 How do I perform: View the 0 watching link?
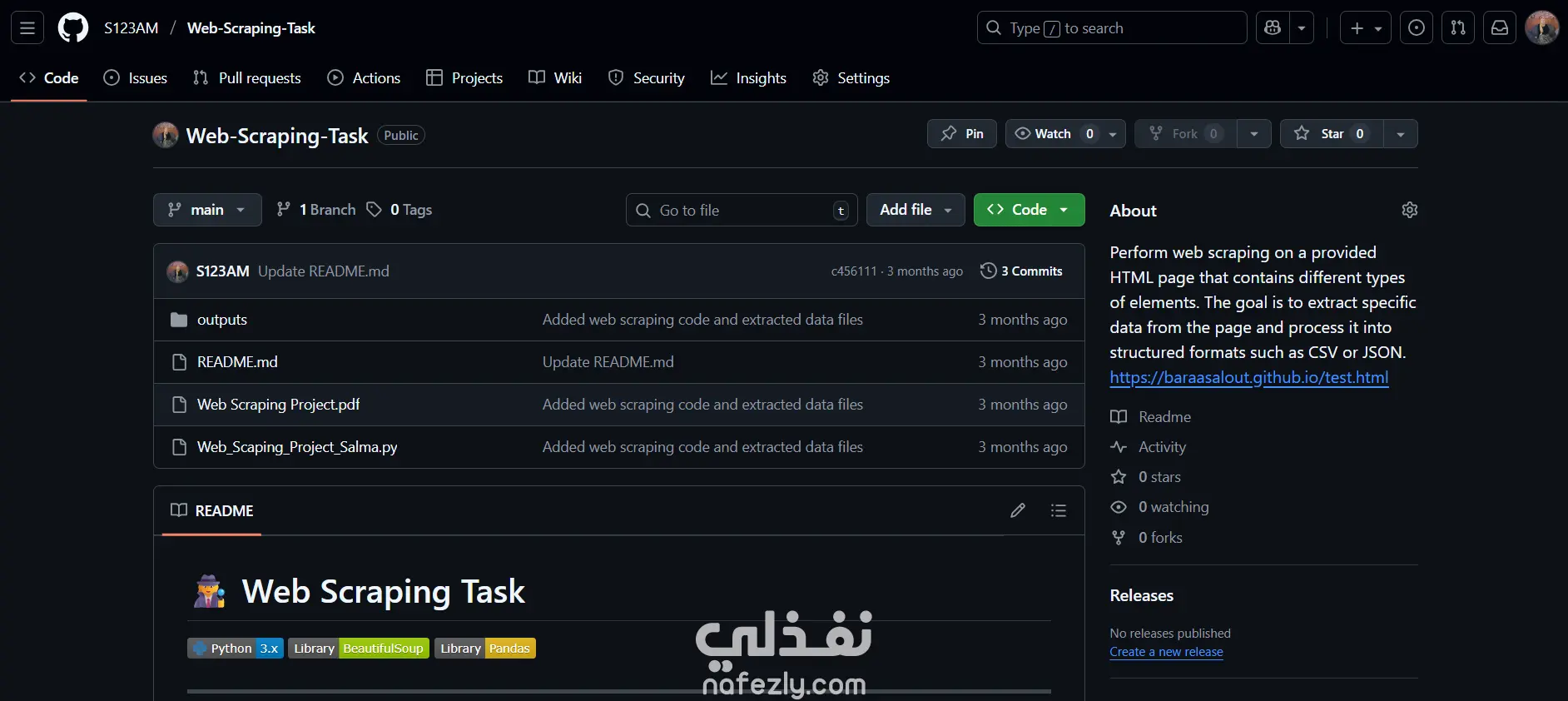1160,507
